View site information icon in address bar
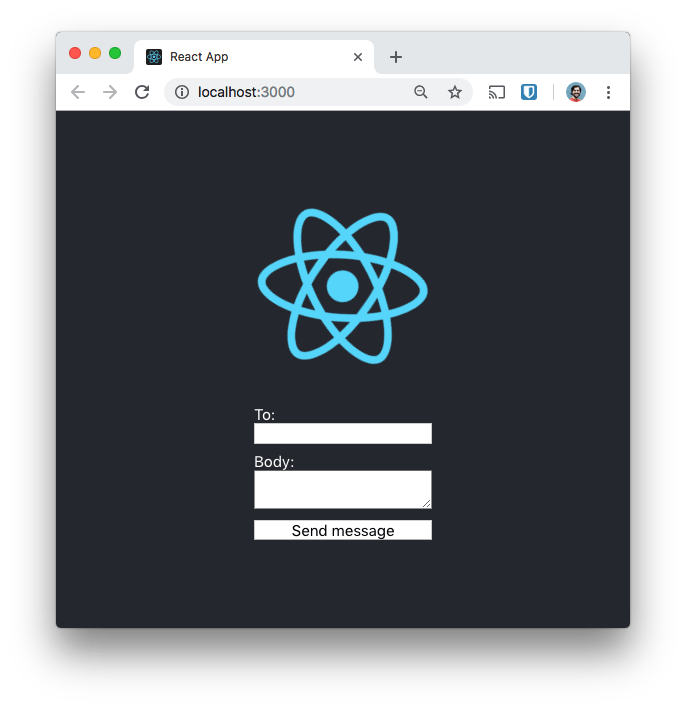686x708 pixels. coord(182,92)
